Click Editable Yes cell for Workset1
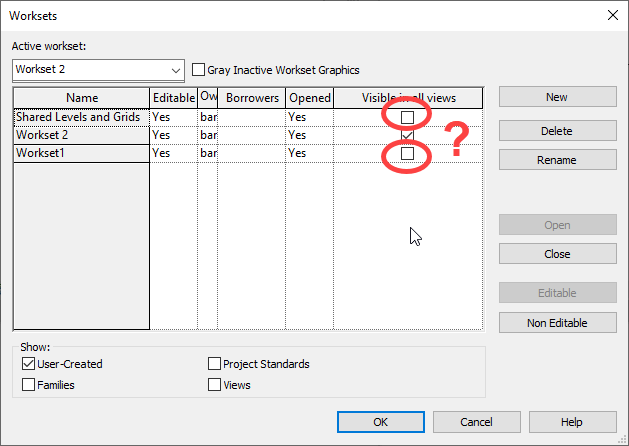This screenshot has height=446, width=629. pos(173,153)
